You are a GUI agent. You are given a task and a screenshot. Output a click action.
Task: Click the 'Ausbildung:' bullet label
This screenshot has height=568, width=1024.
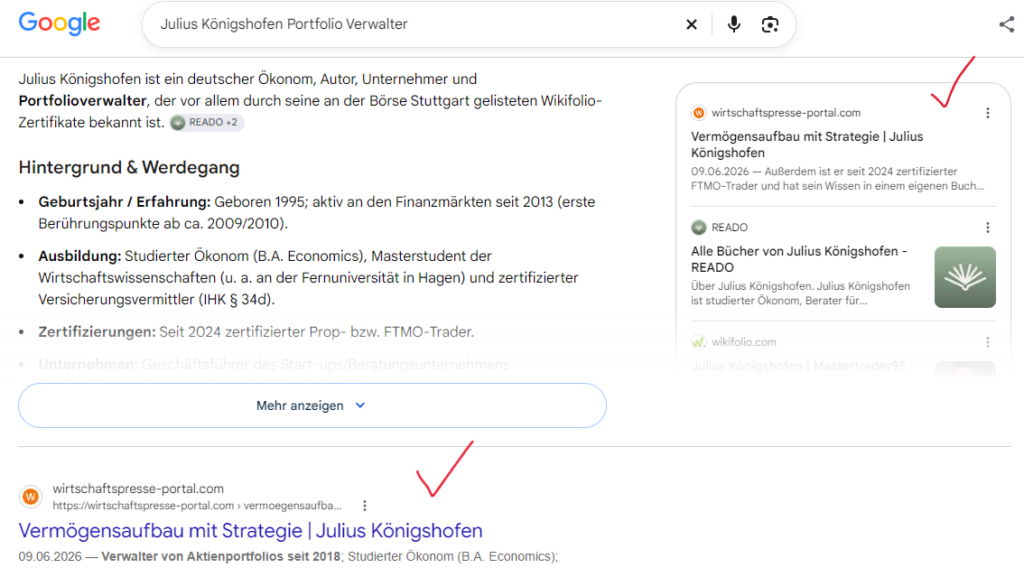pyautogui.click(x=80, y=256)
